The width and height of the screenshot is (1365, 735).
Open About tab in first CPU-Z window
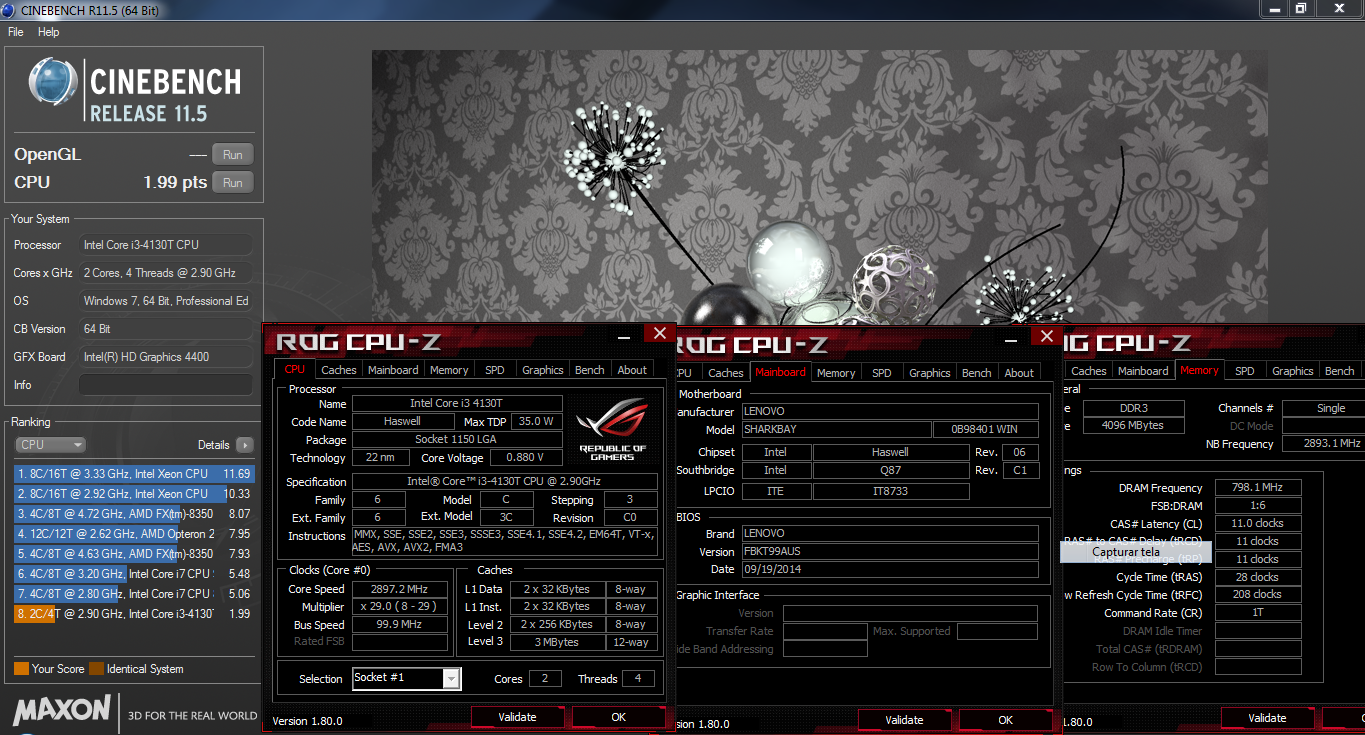(632, 370)
